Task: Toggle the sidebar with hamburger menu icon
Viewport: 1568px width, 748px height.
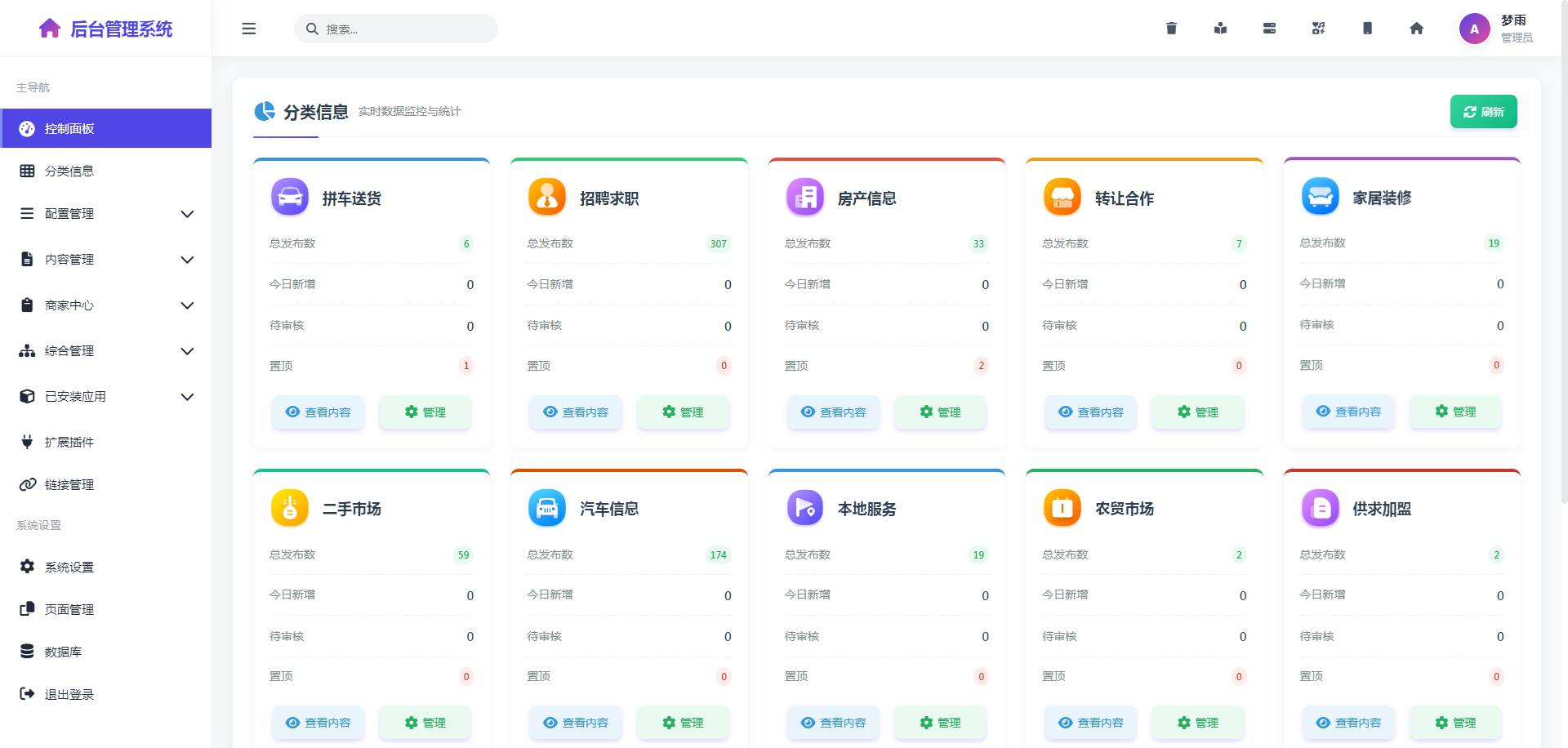Action: [249, 29]
